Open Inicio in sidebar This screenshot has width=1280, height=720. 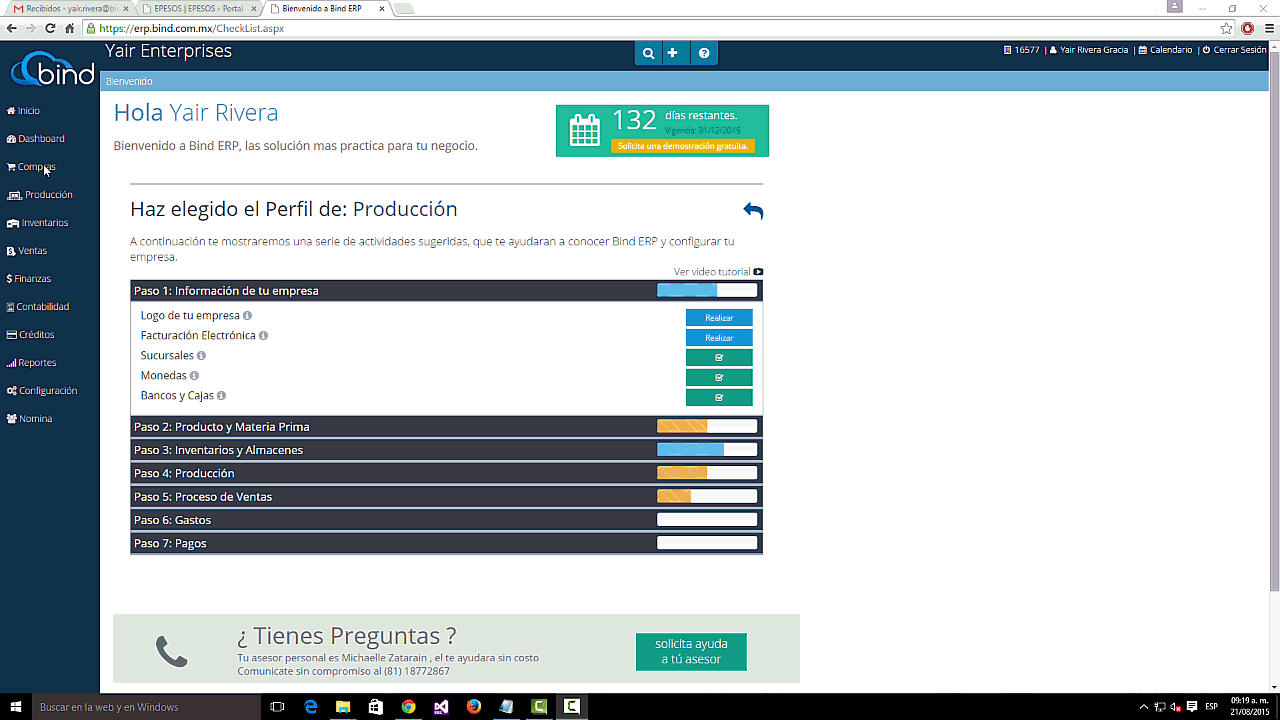(23, 111)
